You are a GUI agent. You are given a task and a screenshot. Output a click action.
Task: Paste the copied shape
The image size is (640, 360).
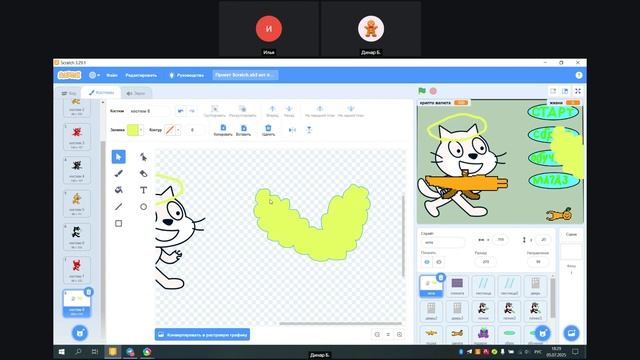243,130
